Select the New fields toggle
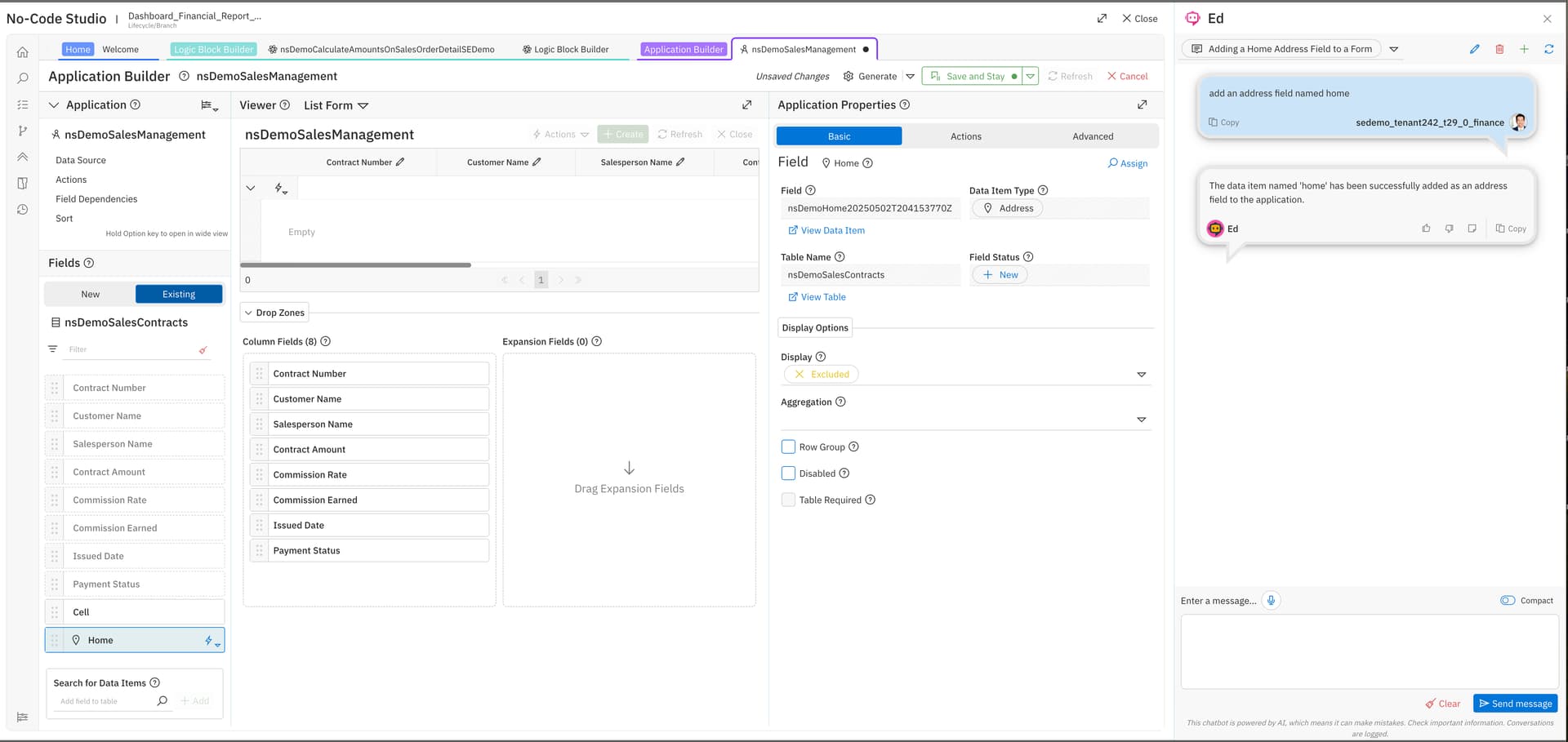The height and width of the screenshot is (742, 1568). pos(90,294)
